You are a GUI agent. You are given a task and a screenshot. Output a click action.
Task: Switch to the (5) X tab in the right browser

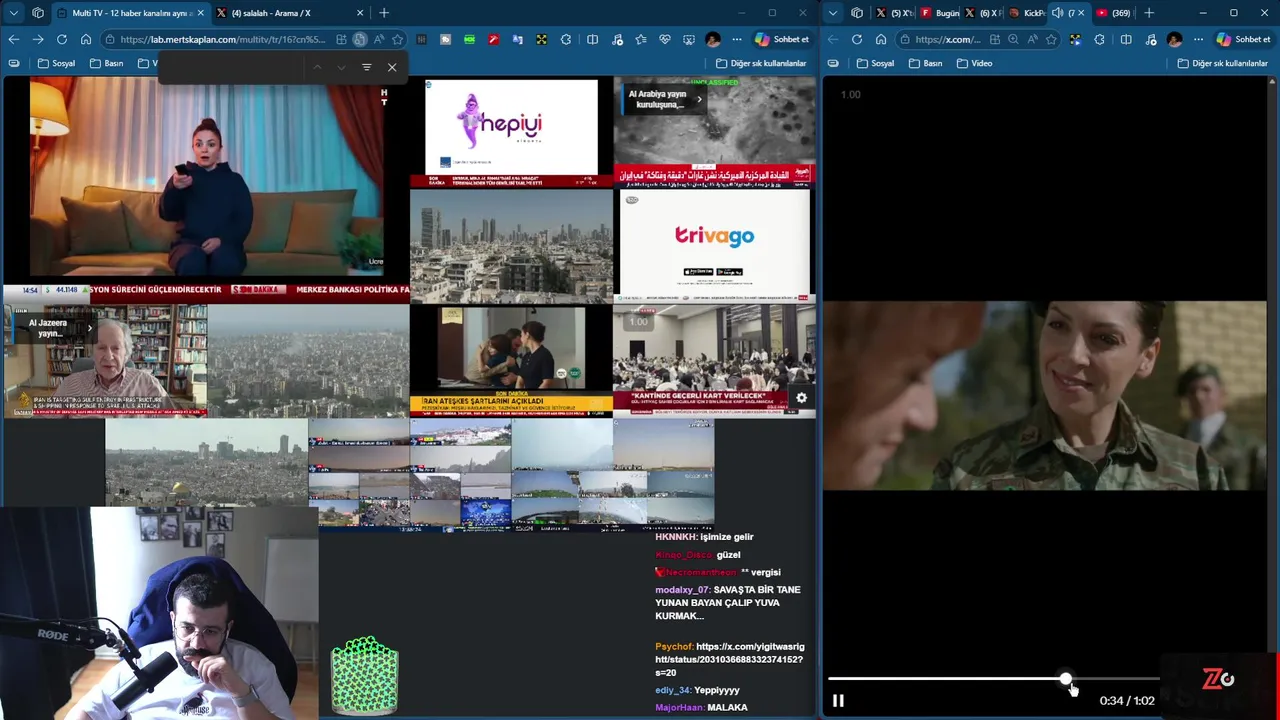(896, 13)
